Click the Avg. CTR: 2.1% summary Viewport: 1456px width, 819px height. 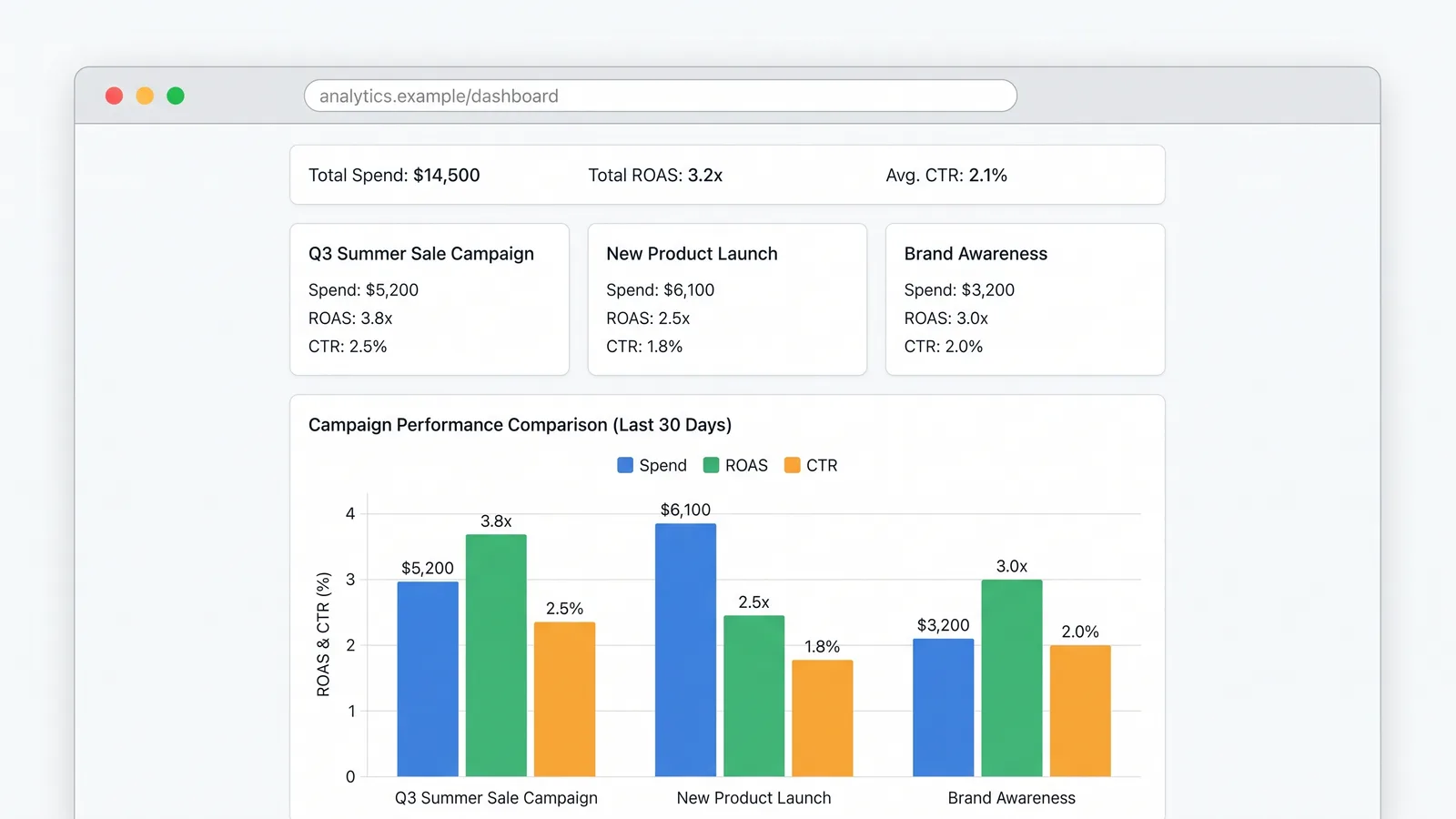tap(946, 175)
